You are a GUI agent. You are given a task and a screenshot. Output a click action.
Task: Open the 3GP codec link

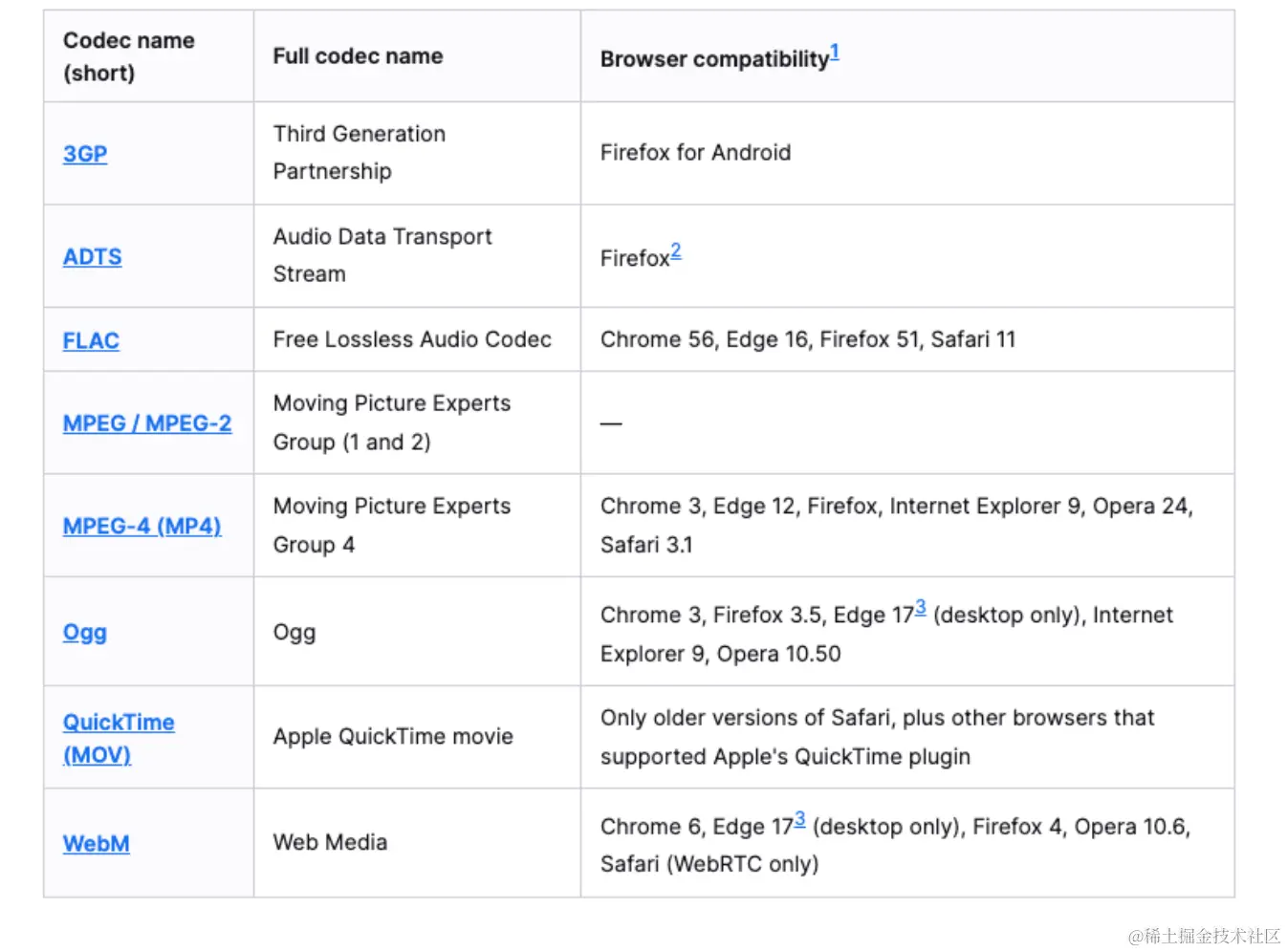(85, 154)
